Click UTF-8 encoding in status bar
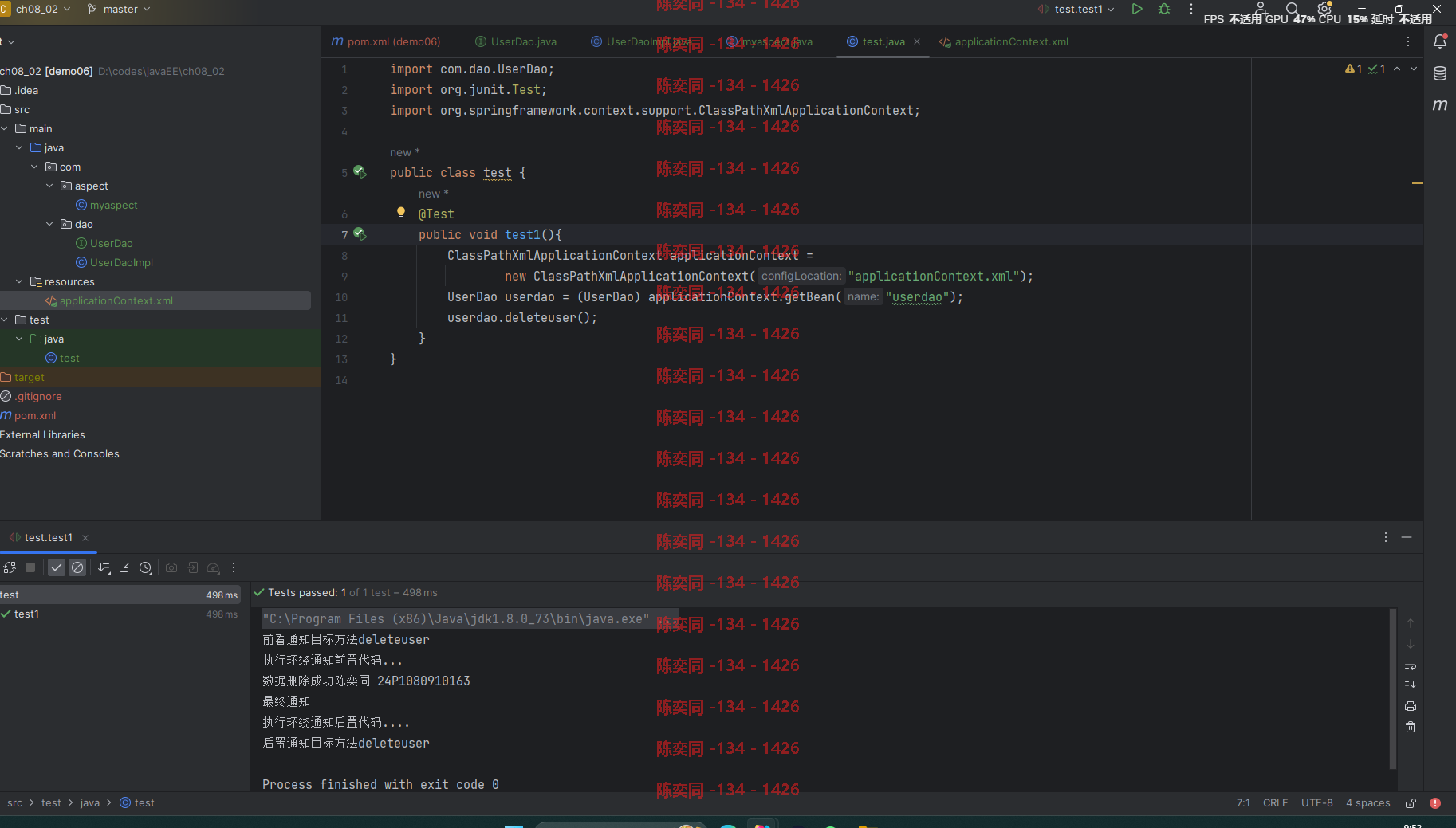 pyautogui.click(x=1316, y=803)
